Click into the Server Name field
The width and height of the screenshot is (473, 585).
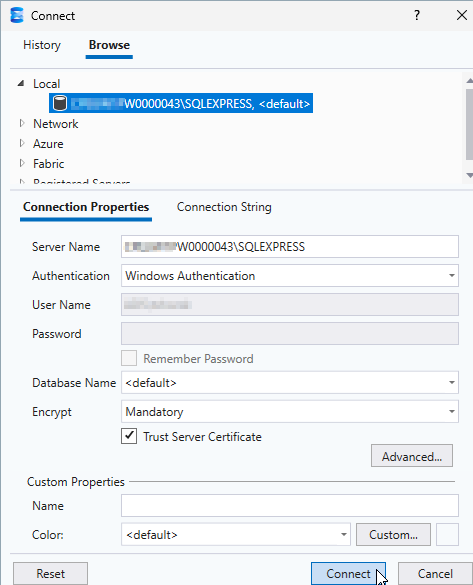(x=290, y=247)
